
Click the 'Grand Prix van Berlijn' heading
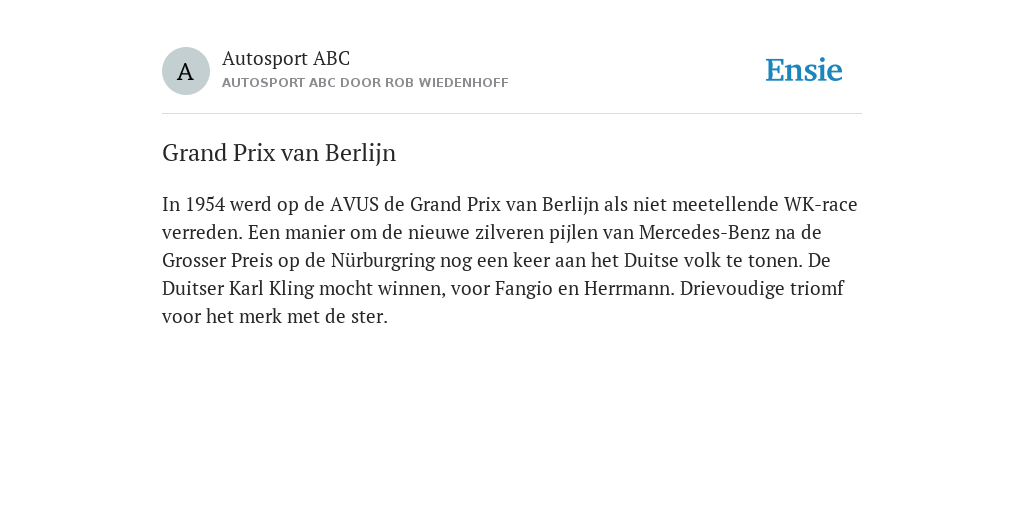tap(279, 153)
